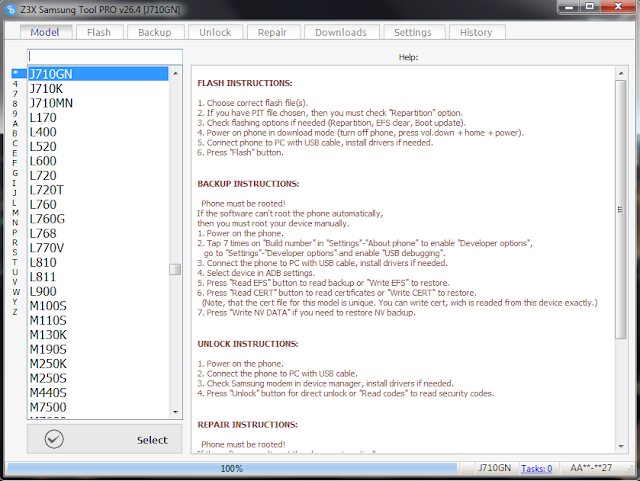Select model L770V in list

pos(98,248)
